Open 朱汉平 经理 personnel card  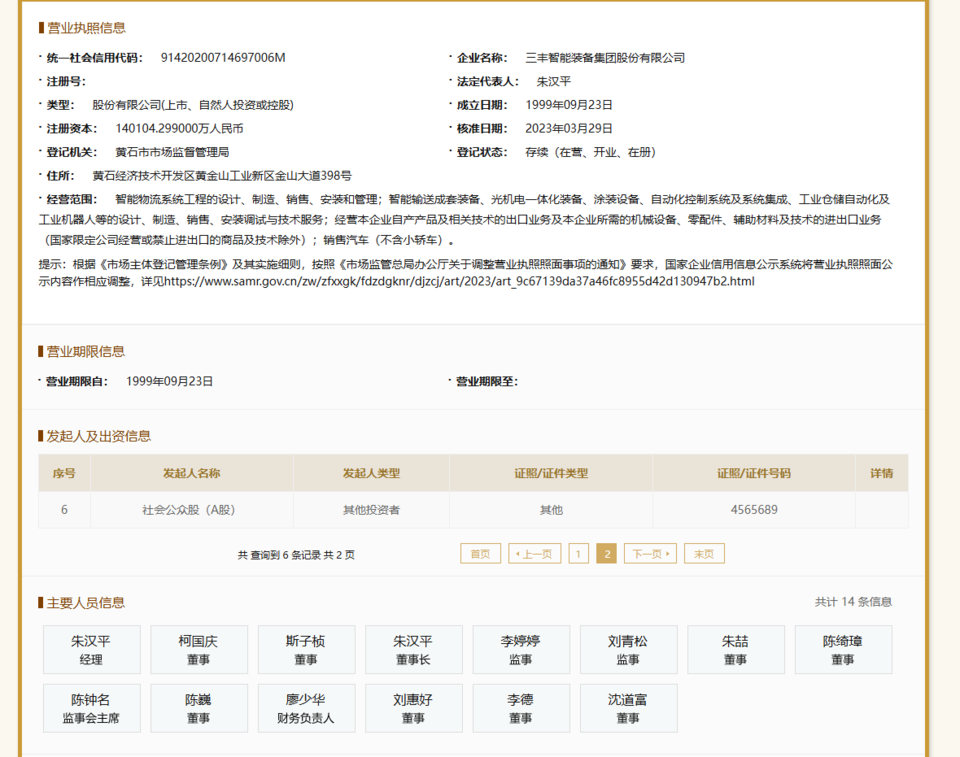point(92,650)
